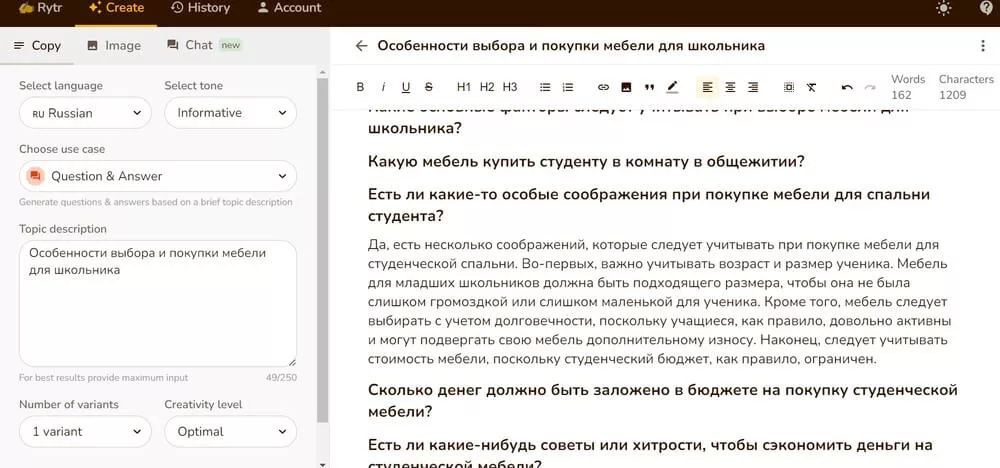Viewport: 1000px width, 468px height.
Task: Click the heading 'Сколько денег должно быть заложено в бюджете'
Action: [663, 400]
